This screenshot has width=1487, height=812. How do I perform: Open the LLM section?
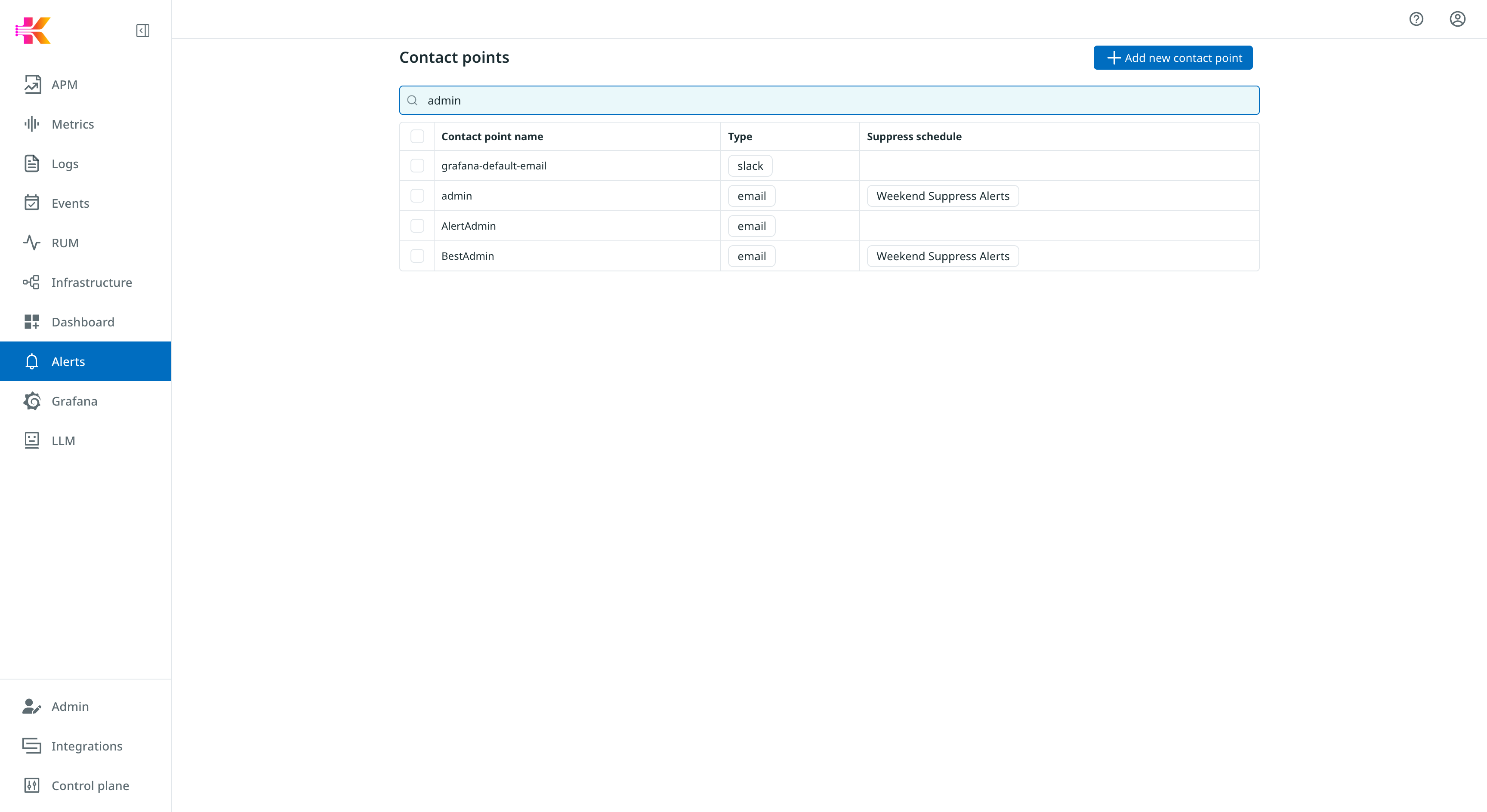coord(63,440)
